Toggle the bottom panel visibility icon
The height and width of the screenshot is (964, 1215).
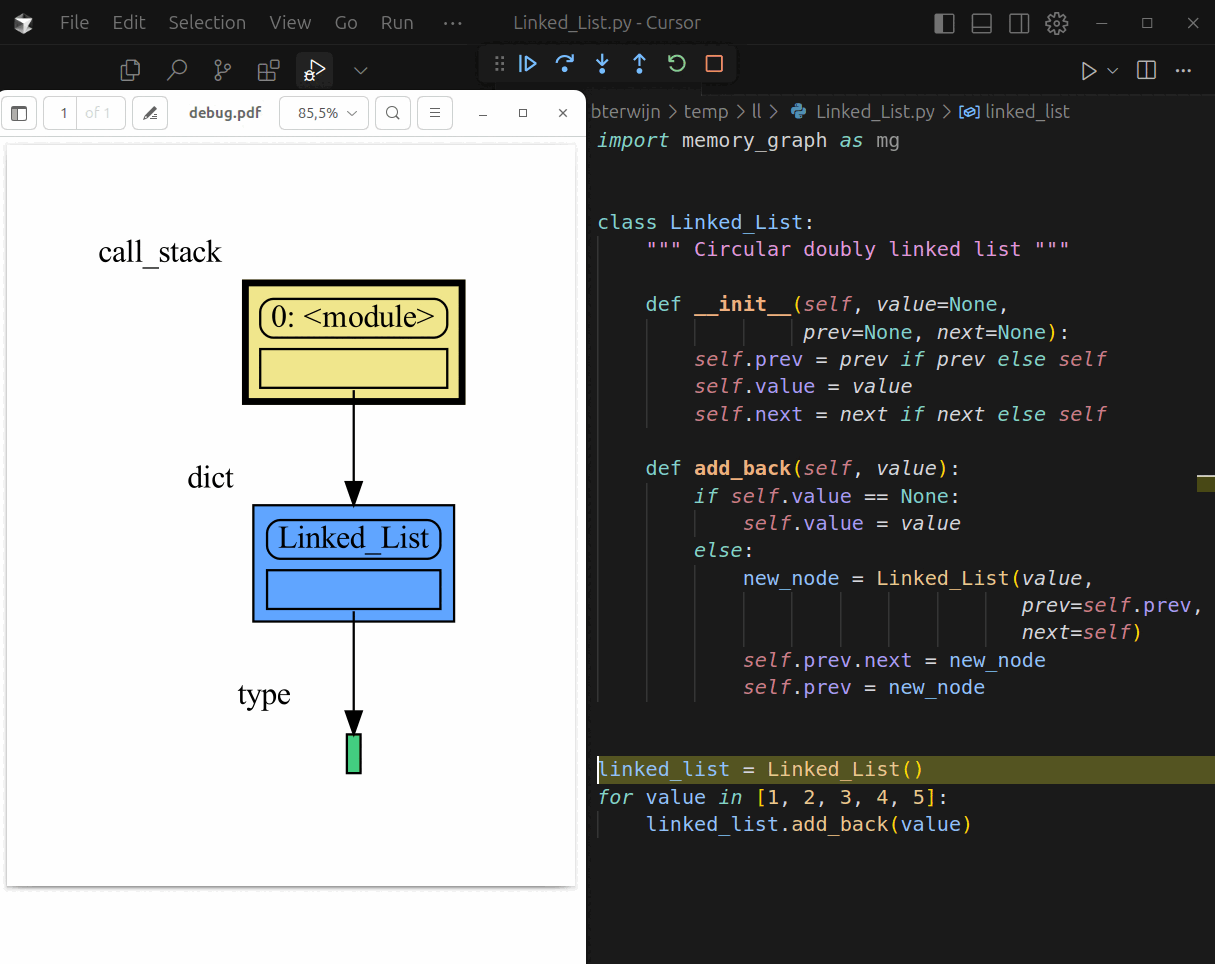981,22
